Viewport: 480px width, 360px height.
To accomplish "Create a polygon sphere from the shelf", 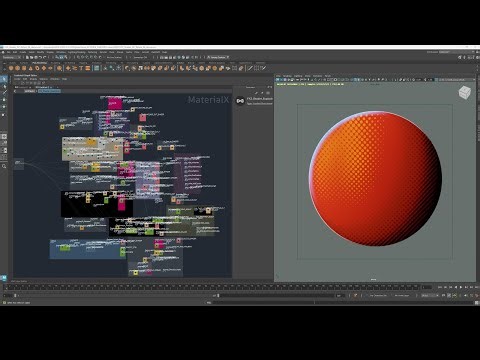I will click(11, 68).
